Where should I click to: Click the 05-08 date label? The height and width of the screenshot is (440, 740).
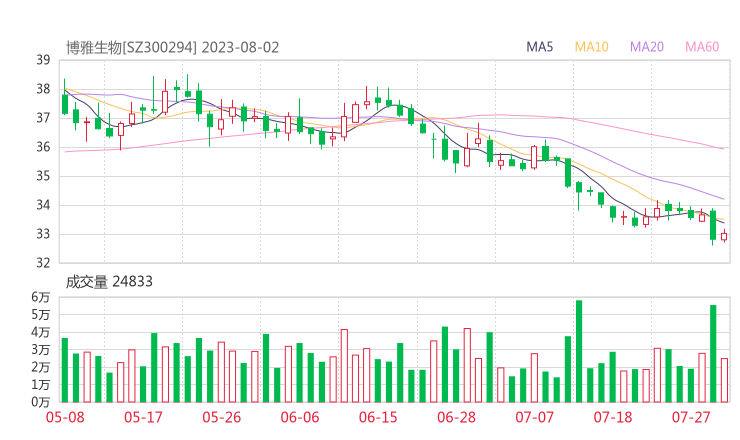(65, 417)
